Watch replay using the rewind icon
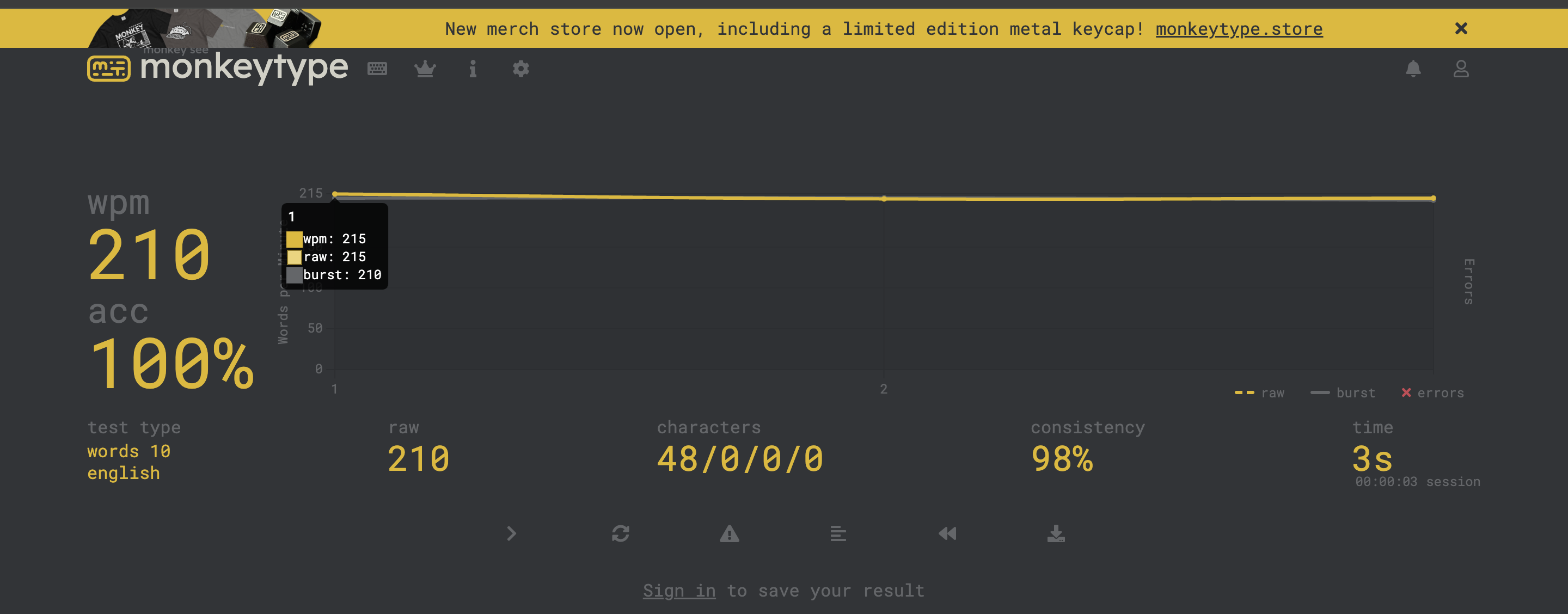This screenshot has height=614, width=1568. [947, 533]
